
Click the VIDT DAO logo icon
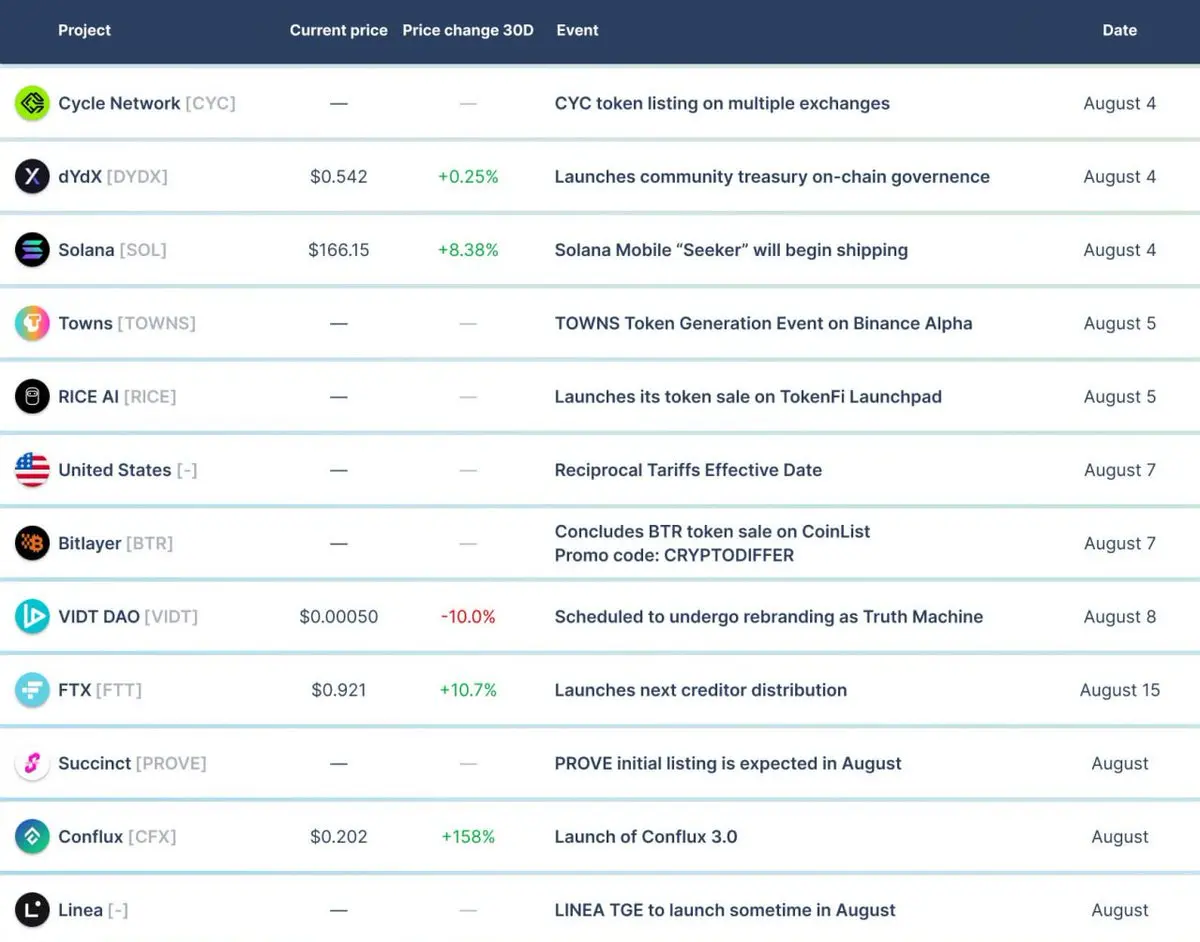coord(32,617)
